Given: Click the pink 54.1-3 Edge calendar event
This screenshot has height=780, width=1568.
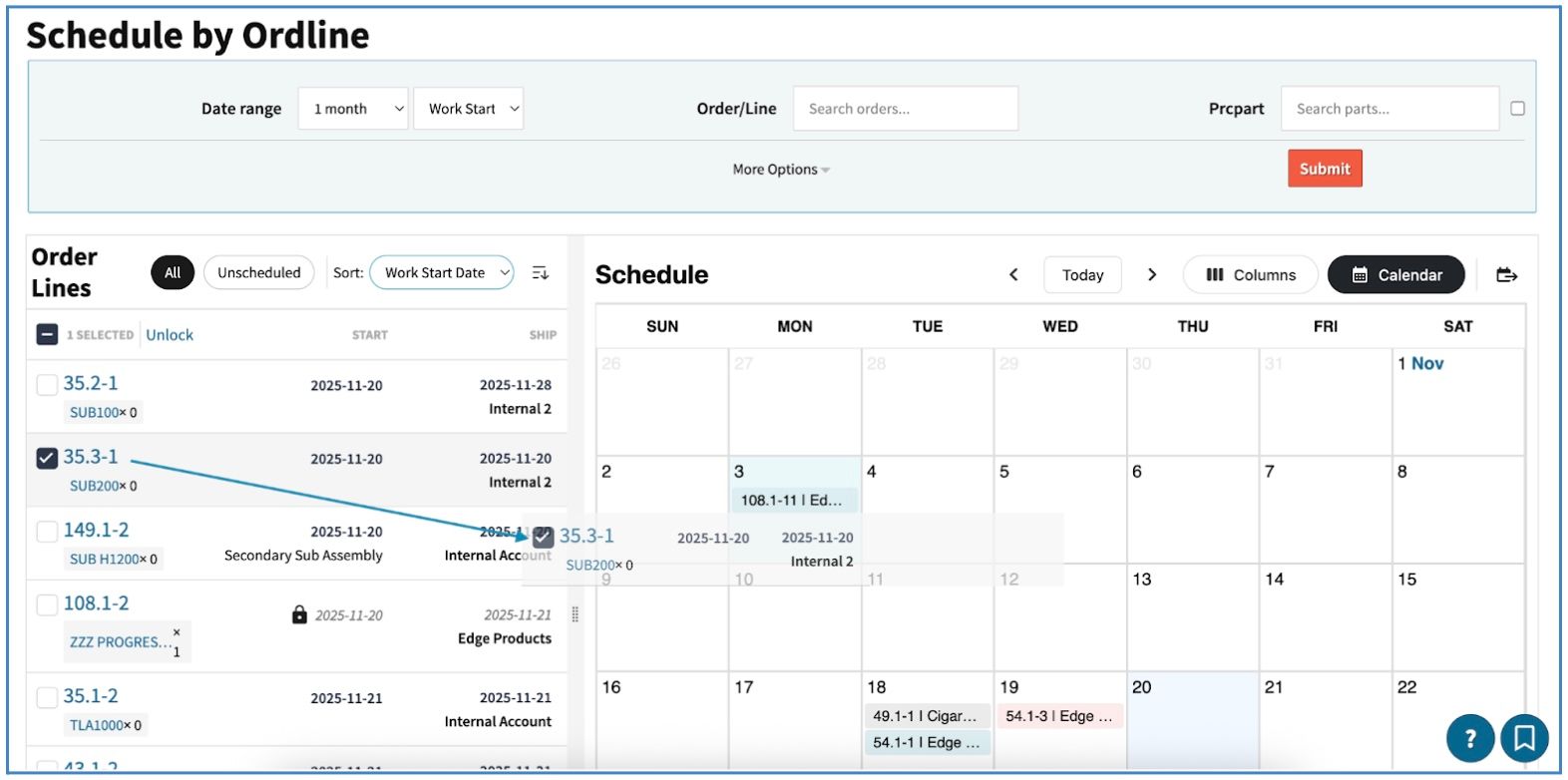Looking at the screenshot, I should pyautogui.click(x=1059, y=716).
